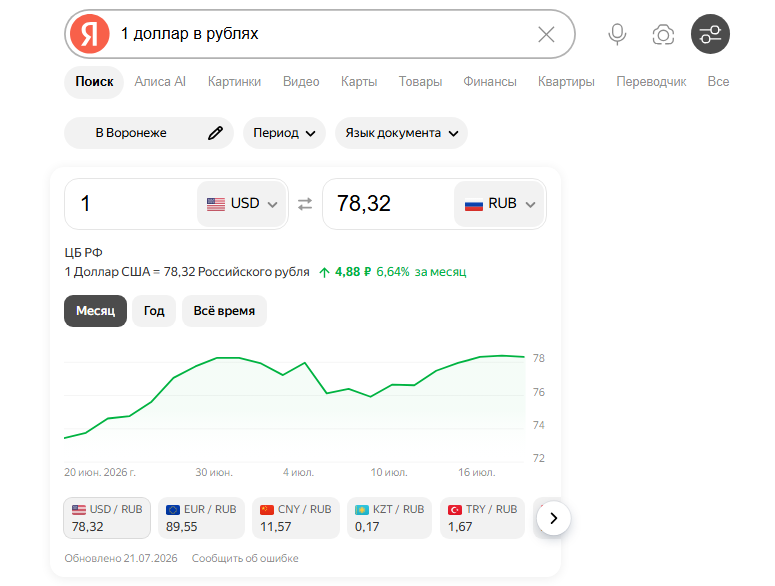Image resolution: width=775 pixels, height=586 pixels.
Task: Open the Все tab
Action: [x=718, y=82]
